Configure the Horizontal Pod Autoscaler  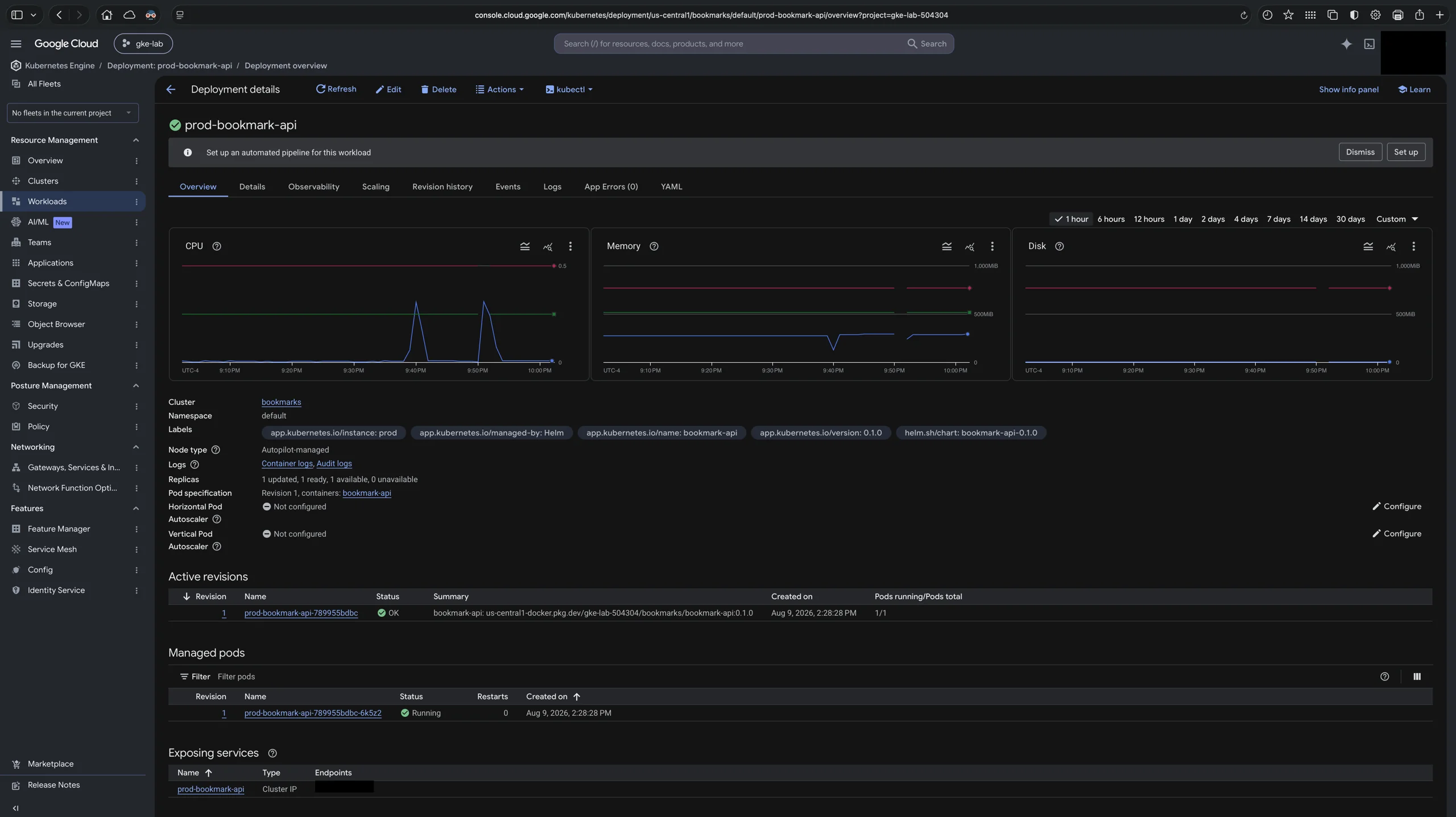[x=1396, y=507]
